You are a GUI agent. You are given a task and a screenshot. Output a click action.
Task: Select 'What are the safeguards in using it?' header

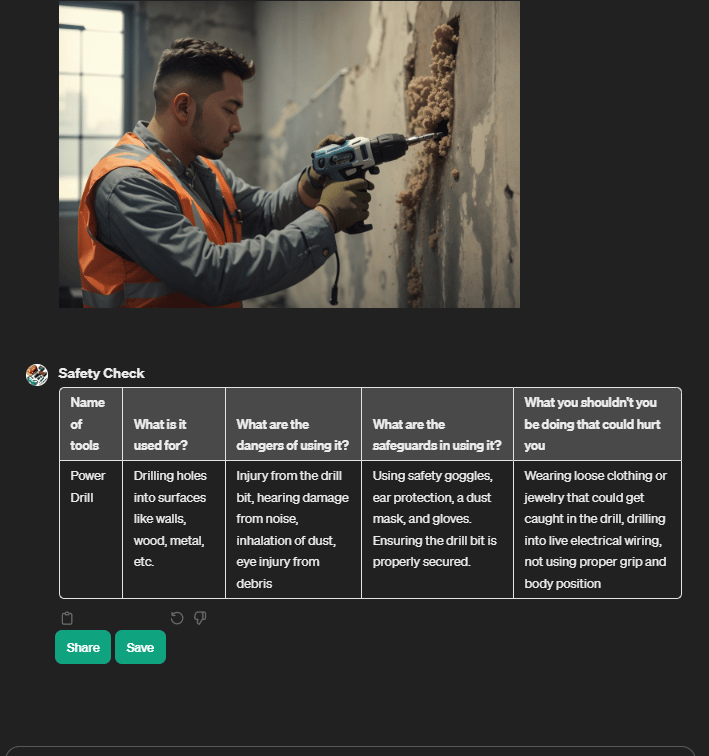click(x=437, y=424)
